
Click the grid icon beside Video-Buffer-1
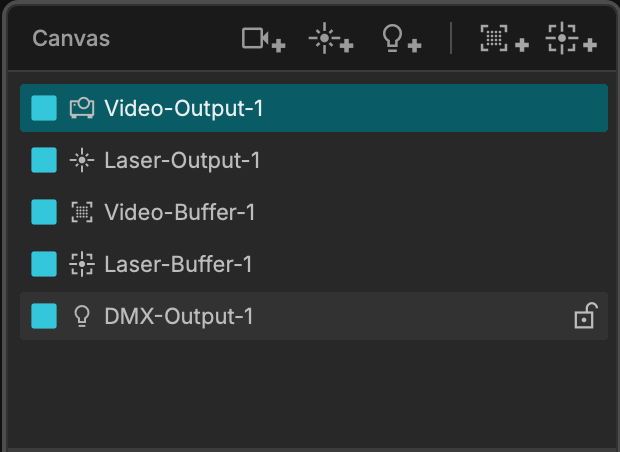point(82,212)
